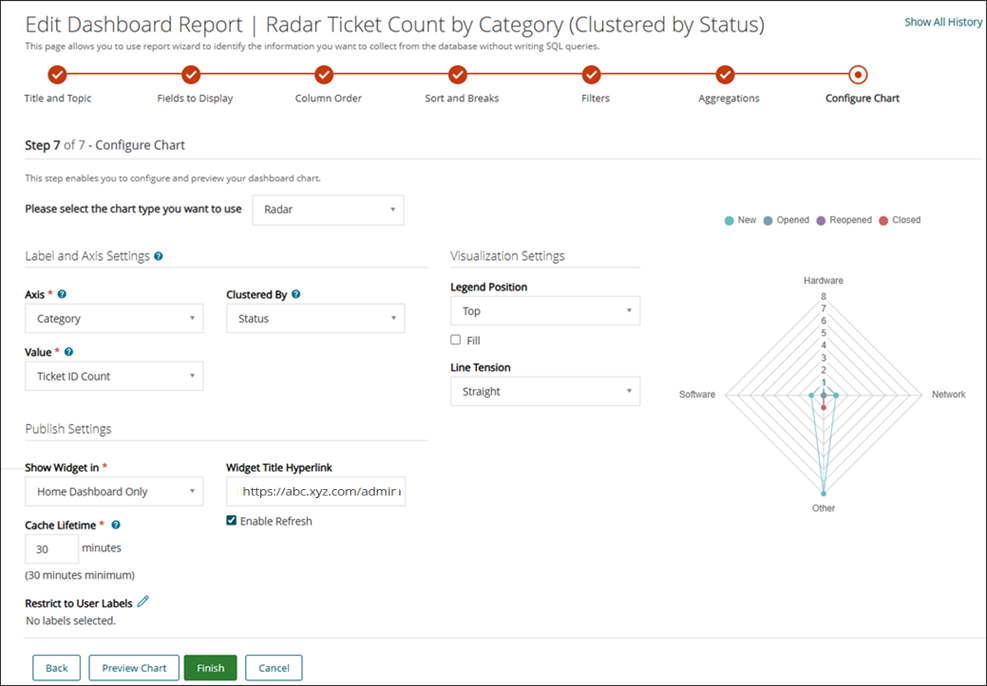Click the Cache Lifetime minutes input field
The height and width of the screenshot is (686, 987).
click(52, 549)
